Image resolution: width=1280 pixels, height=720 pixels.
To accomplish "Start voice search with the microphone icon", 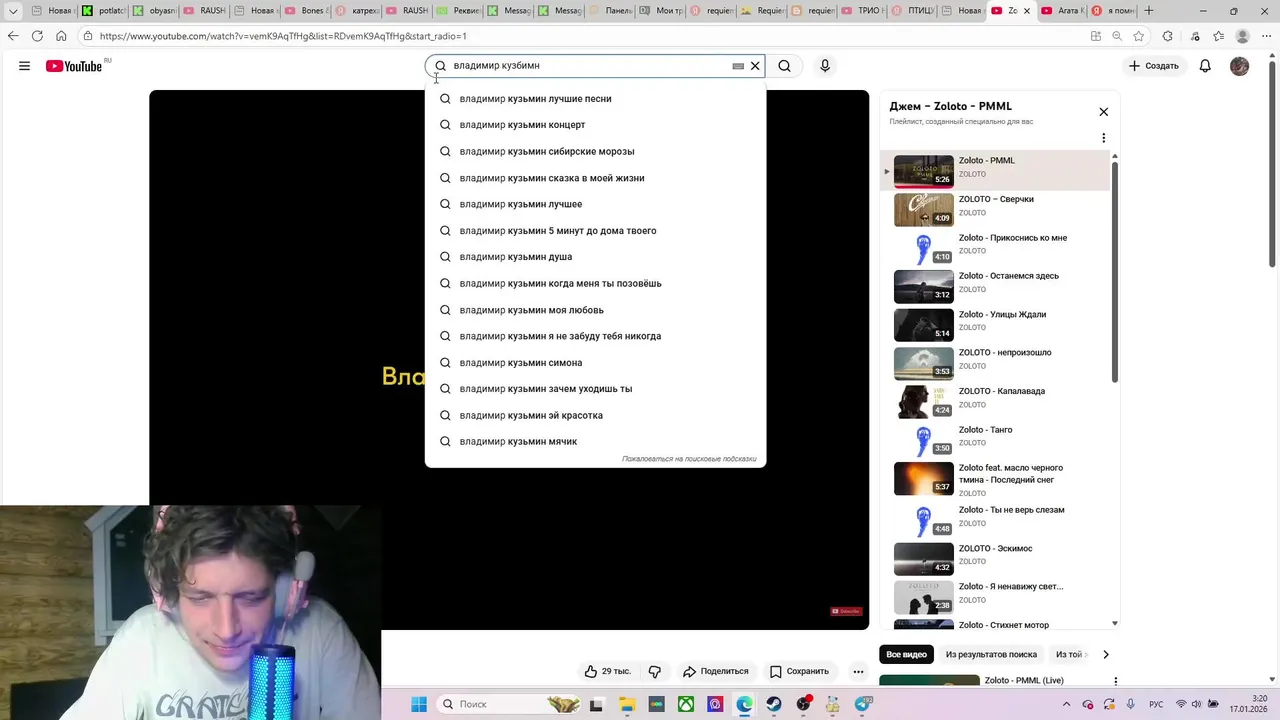I will (825, 66).
